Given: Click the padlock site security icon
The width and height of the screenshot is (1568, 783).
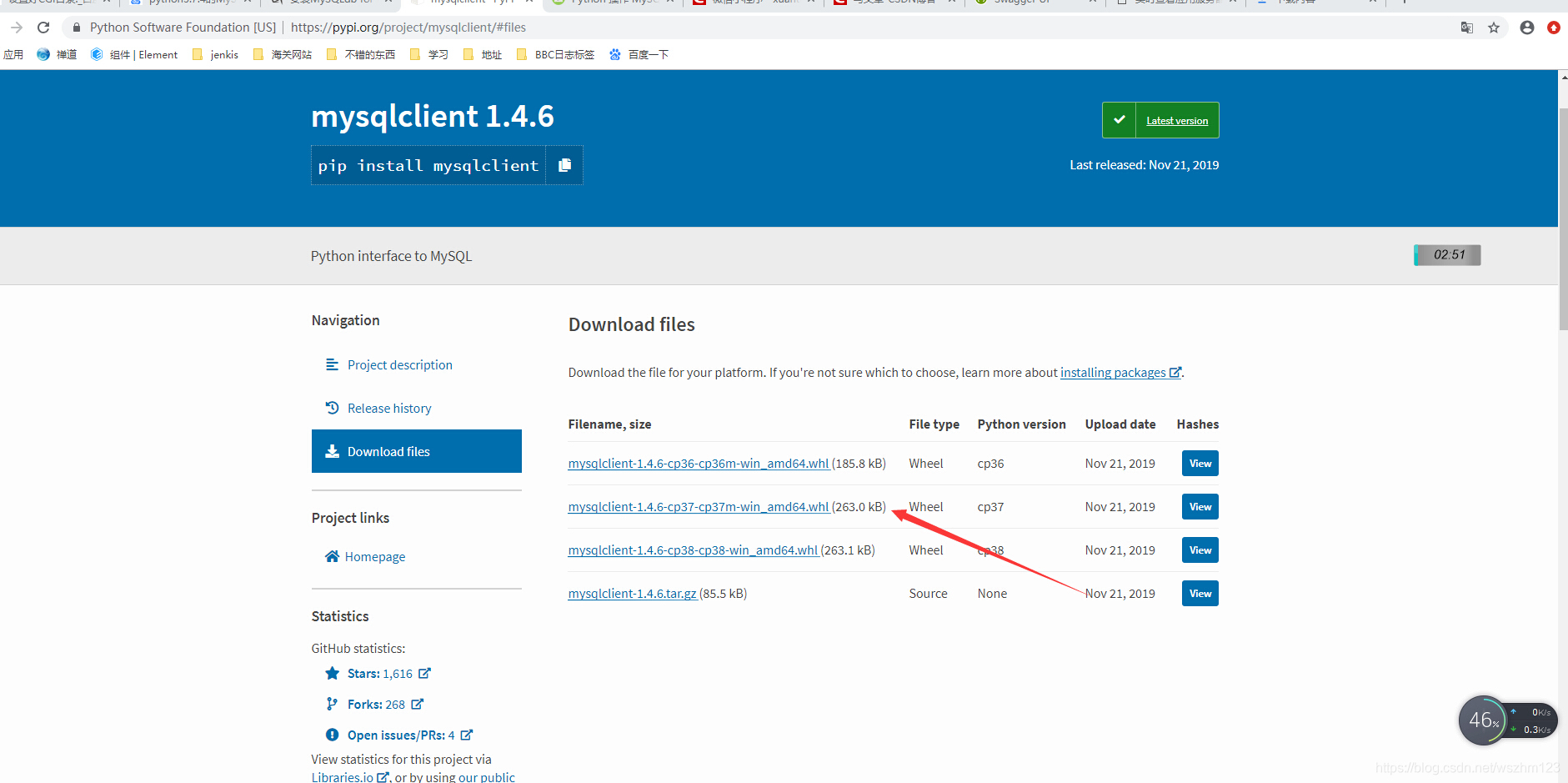Looking at the screenshot, I should pyautogui.click(x=77, y=28).
